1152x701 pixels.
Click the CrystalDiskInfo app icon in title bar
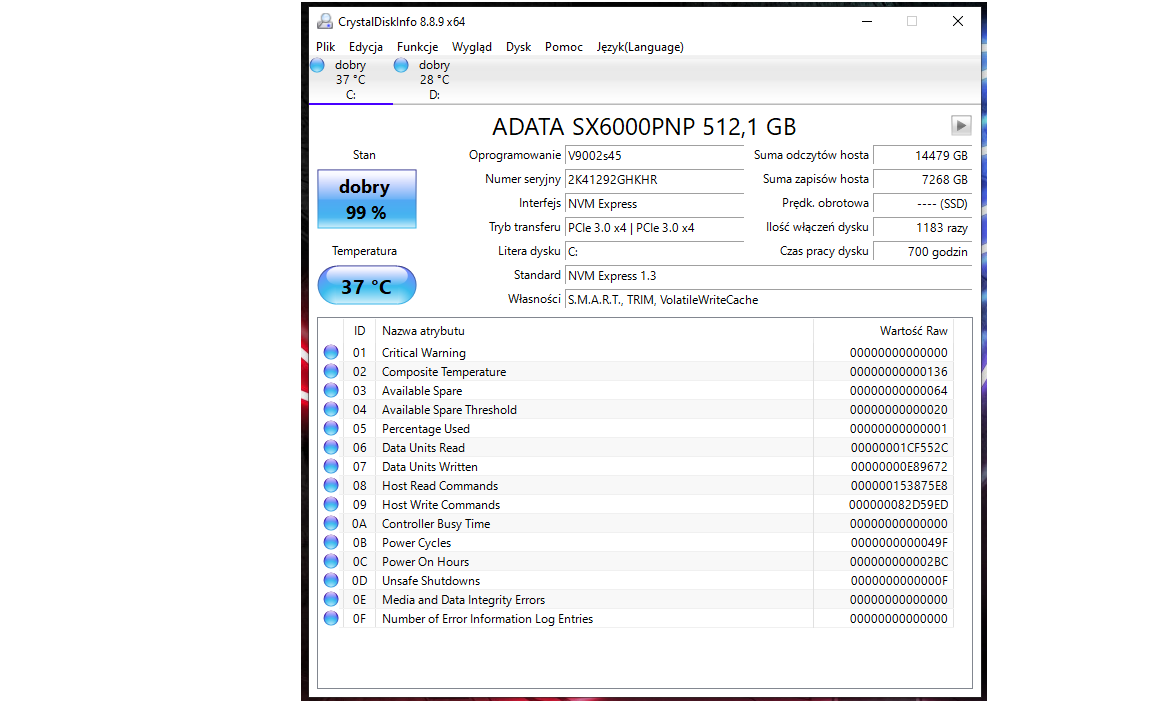coord(325,21)
